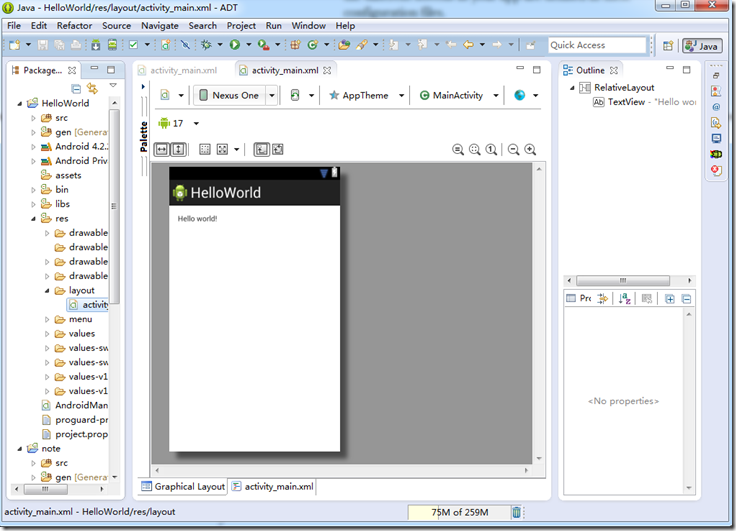Click the expand all plus icon in Properties
The image size is (736, 531).
[x=669, y=299]
